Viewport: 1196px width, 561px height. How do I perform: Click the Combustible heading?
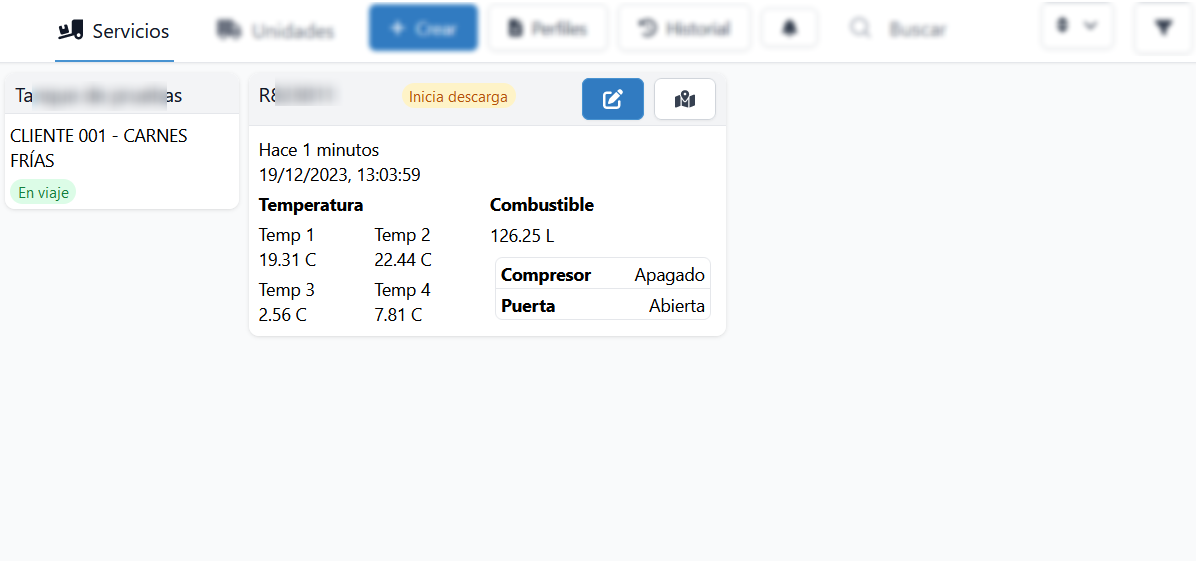[x=542, y=205]
